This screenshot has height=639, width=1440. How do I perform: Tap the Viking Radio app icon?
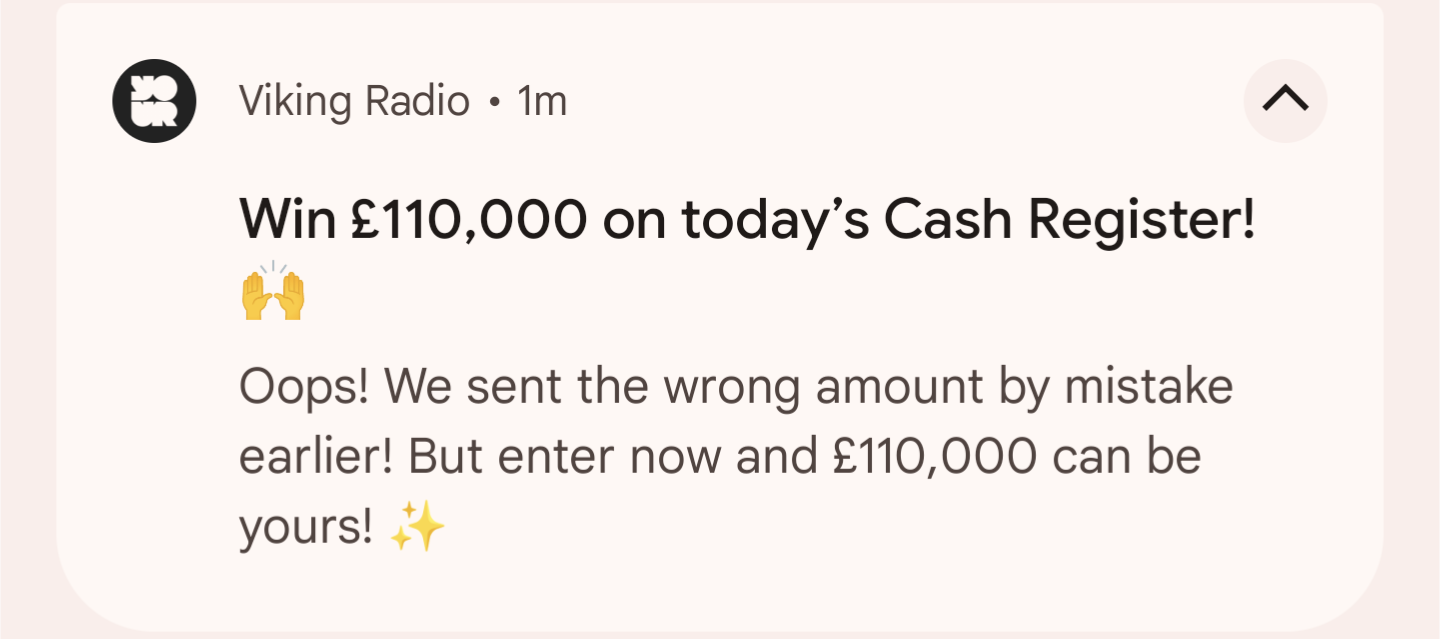pyautogui.click(x=154, y=101)
